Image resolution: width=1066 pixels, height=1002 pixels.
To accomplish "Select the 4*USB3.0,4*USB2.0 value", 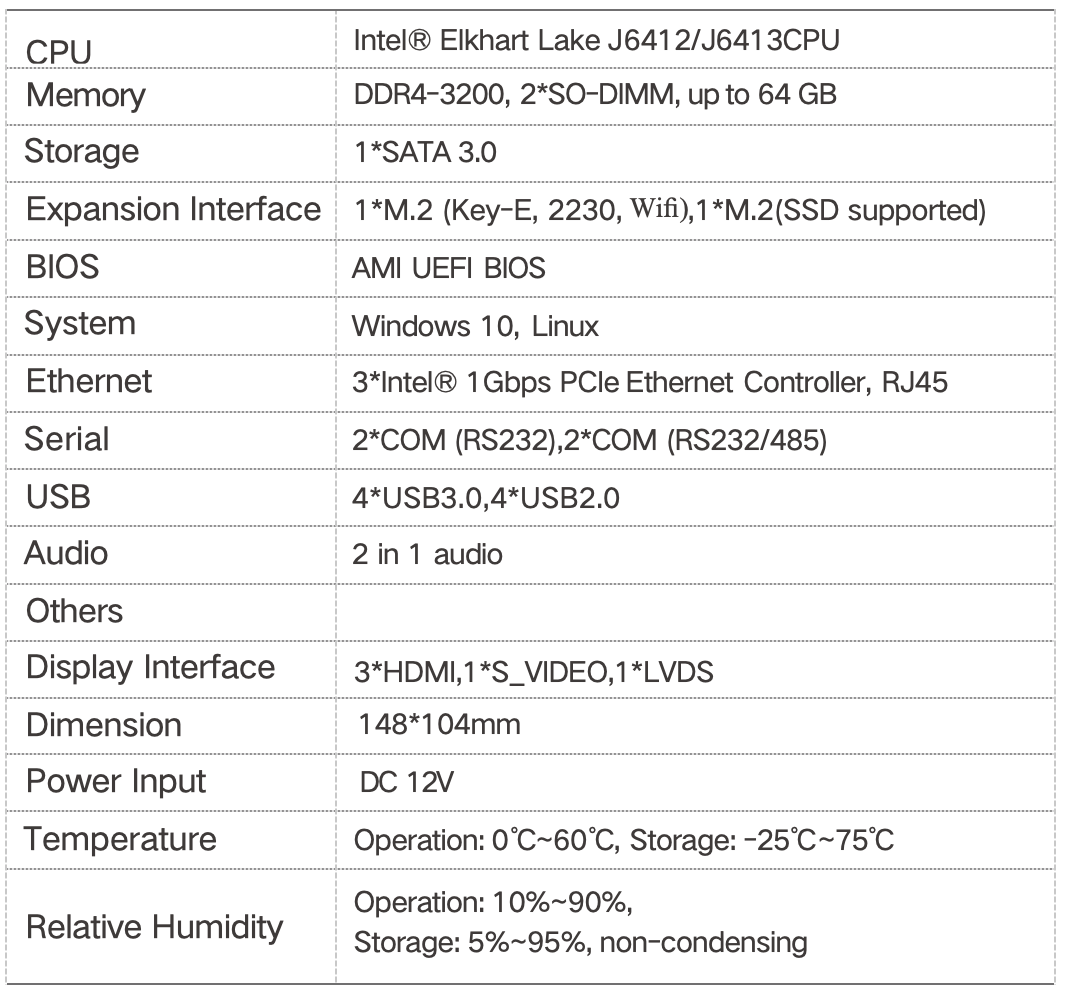I will pos(485,497).
